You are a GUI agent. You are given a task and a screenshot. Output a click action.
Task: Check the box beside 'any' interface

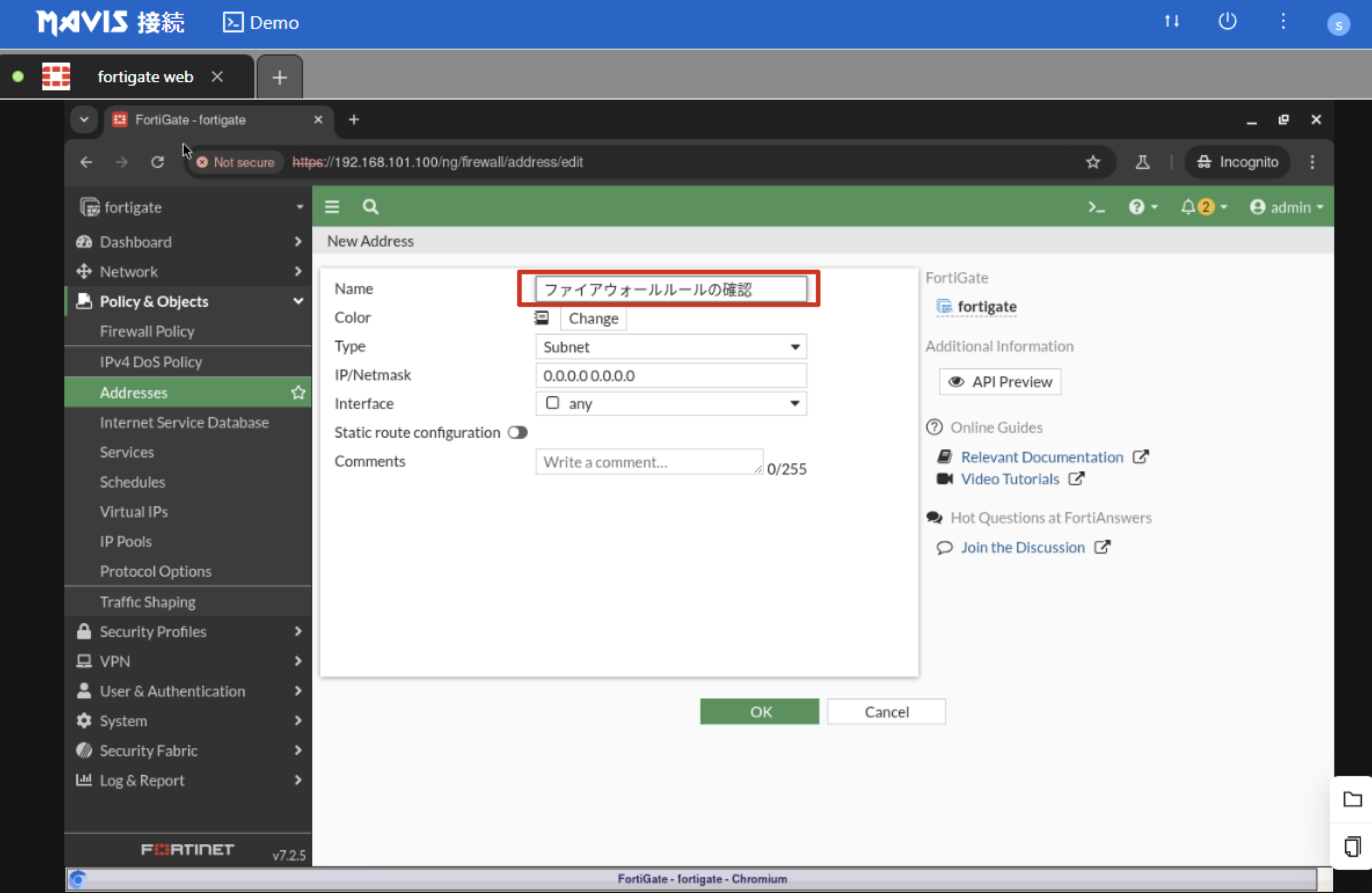point(553,403)
